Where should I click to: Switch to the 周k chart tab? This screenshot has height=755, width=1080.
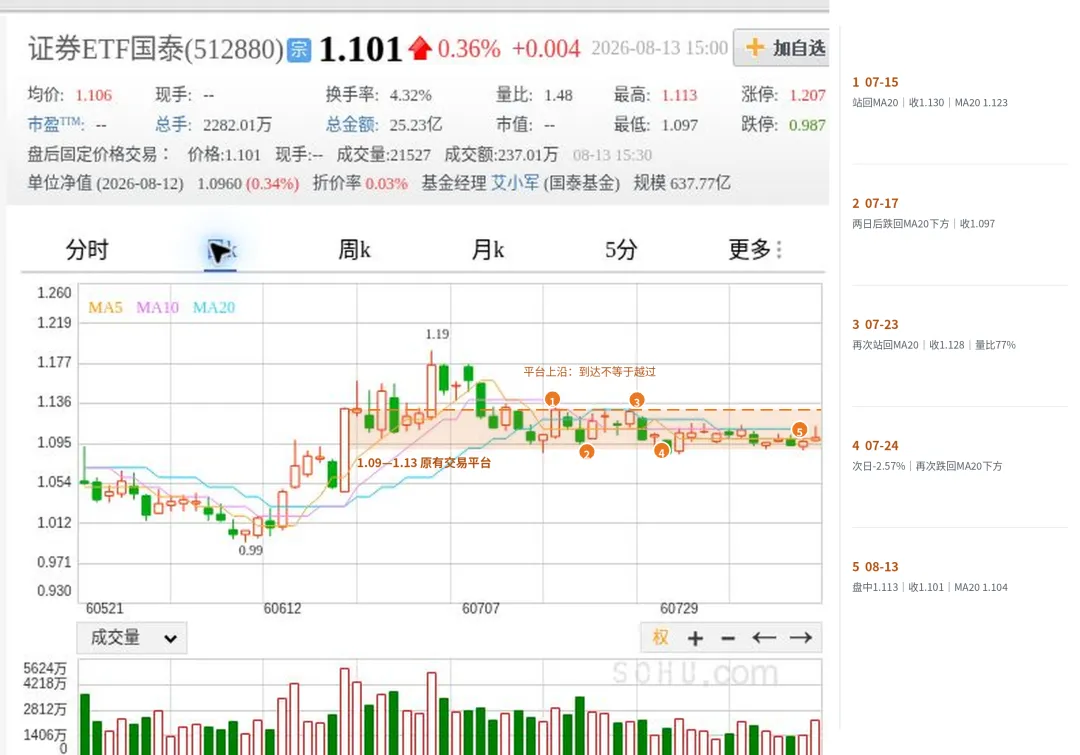click(354, 249)
